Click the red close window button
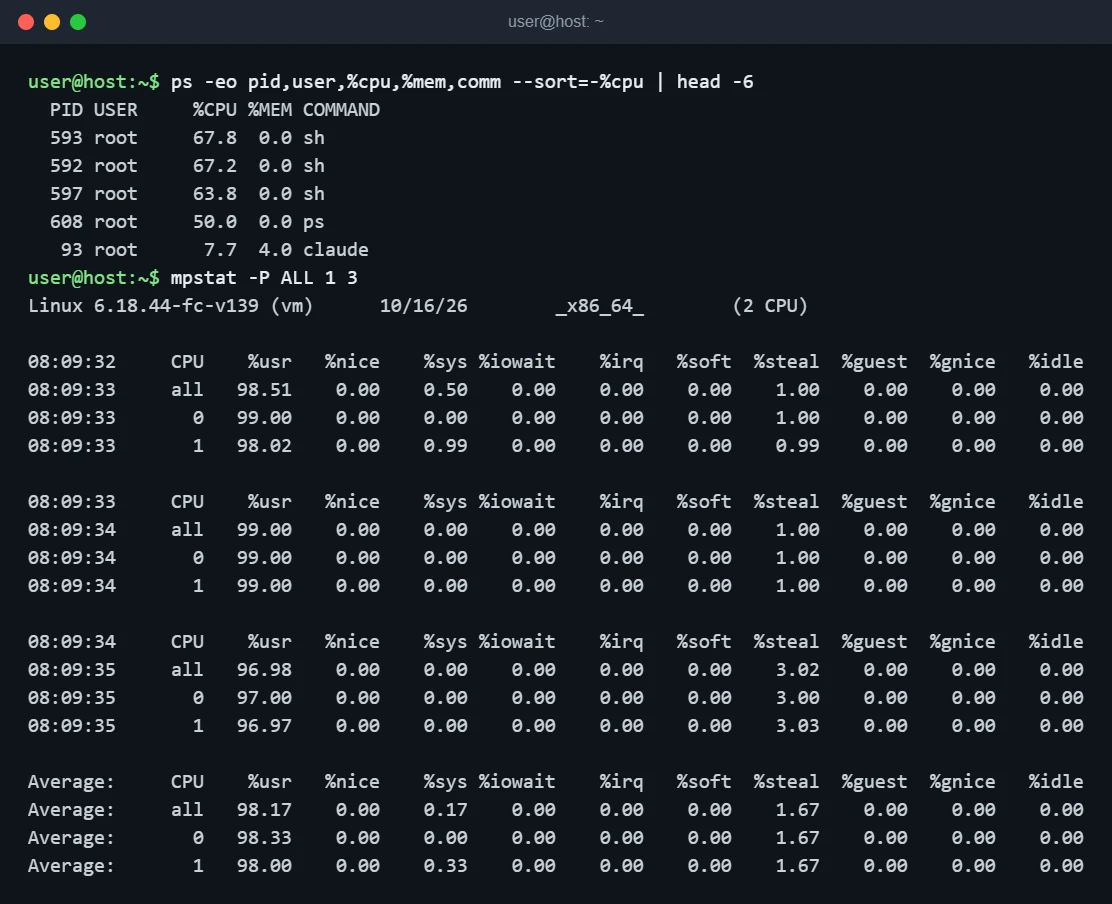 26,22
